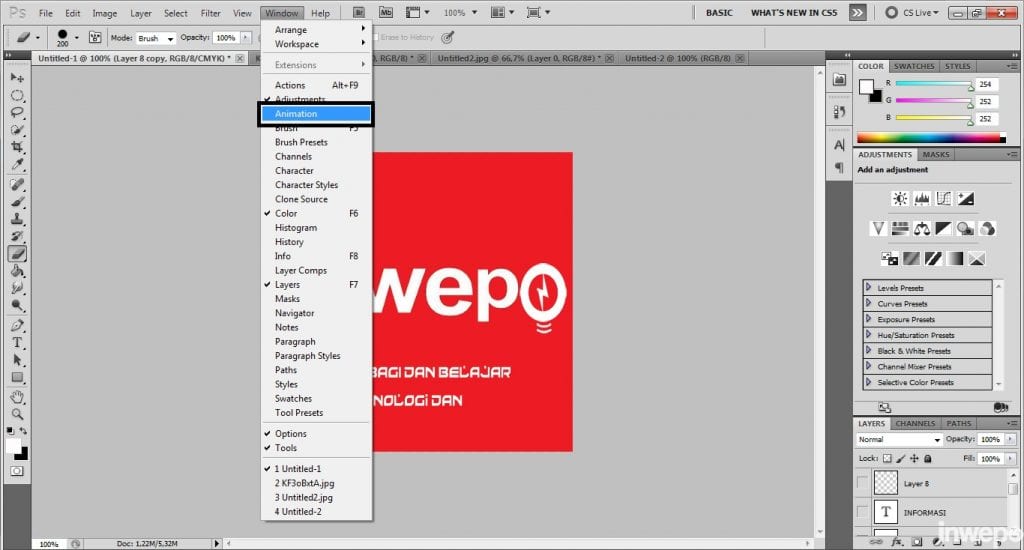Image resolution: width=1024 pixels, height=550 pixels.
Task: Add a Color Balance adjustment
Action: click(x=922, y=229)
